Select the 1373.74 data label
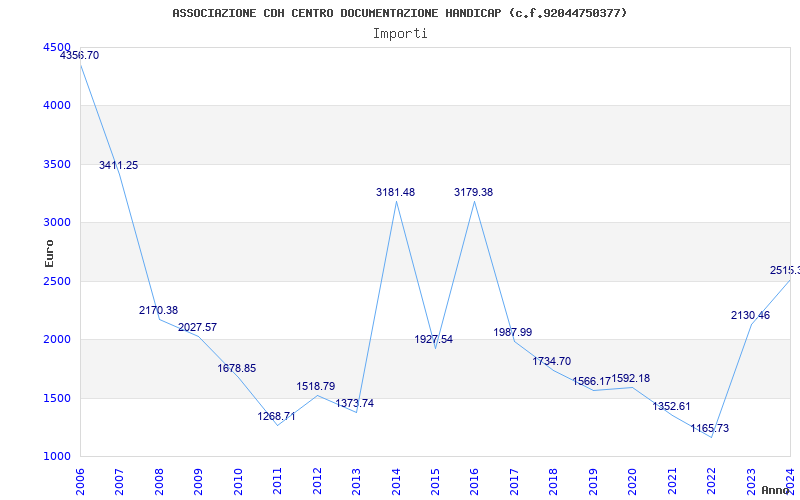This screenshot has width=800, height=500. [x=355, y=403]
